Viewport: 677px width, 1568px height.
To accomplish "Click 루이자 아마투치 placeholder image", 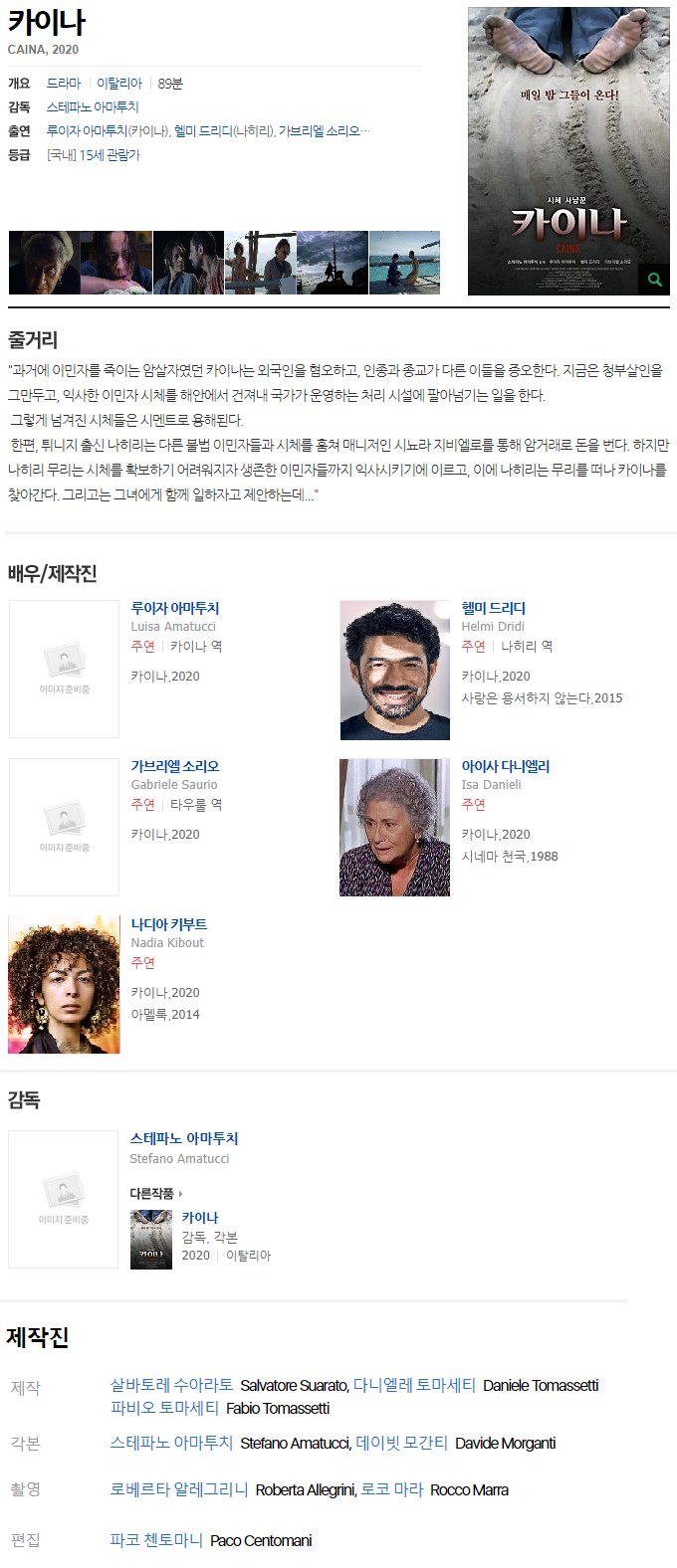I will (64, 669).
